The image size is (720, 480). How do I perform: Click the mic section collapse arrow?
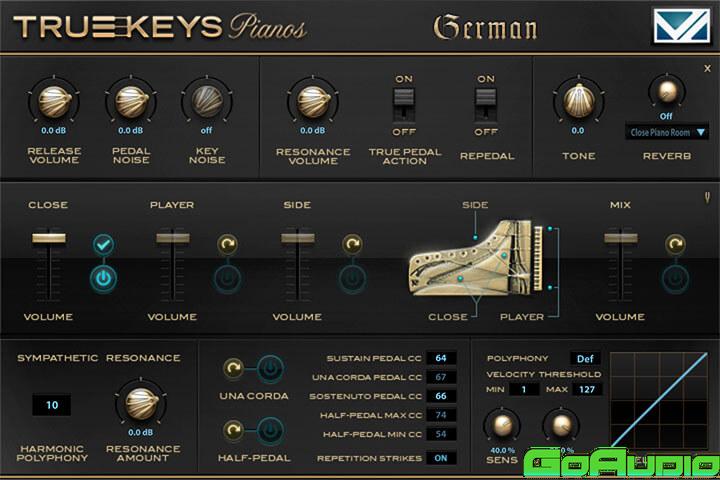pos(707,198)
